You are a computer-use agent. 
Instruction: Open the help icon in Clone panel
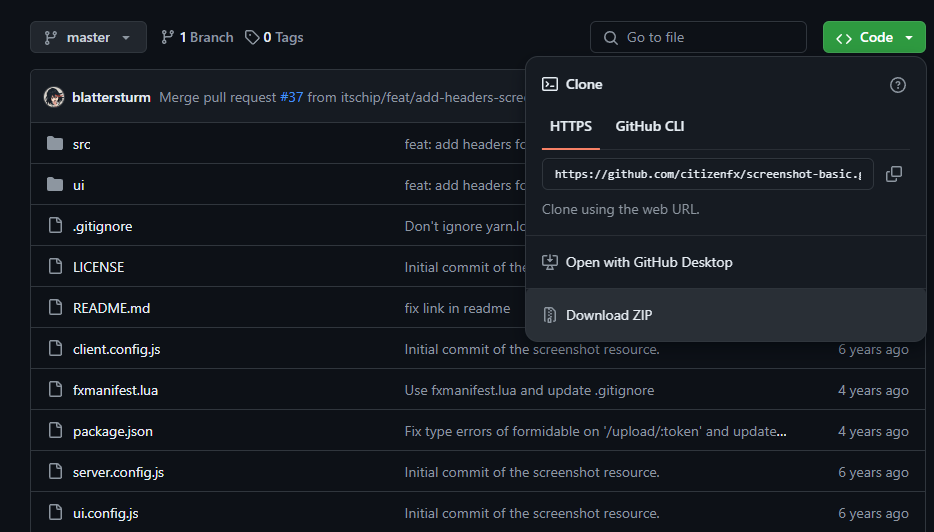click(898, 85)
